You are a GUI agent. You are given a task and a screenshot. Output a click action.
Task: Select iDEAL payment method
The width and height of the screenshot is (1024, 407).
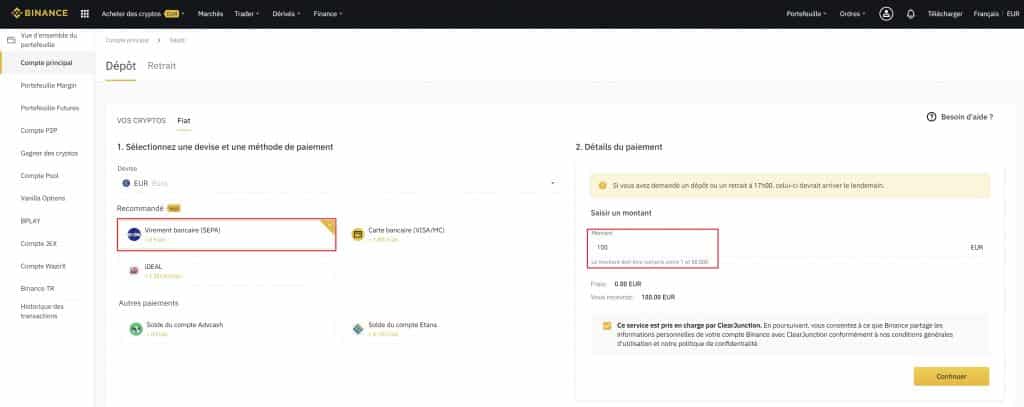pos(227,270)
